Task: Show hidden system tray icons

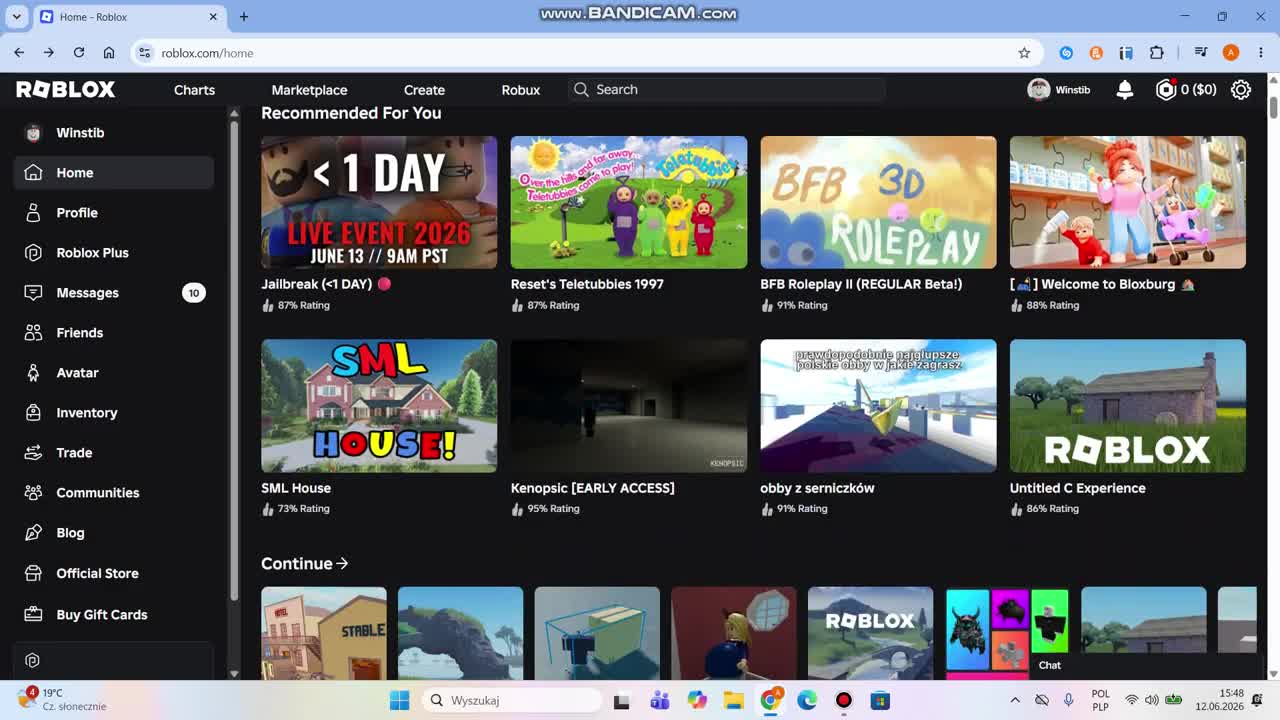Action: (1015, 700)
